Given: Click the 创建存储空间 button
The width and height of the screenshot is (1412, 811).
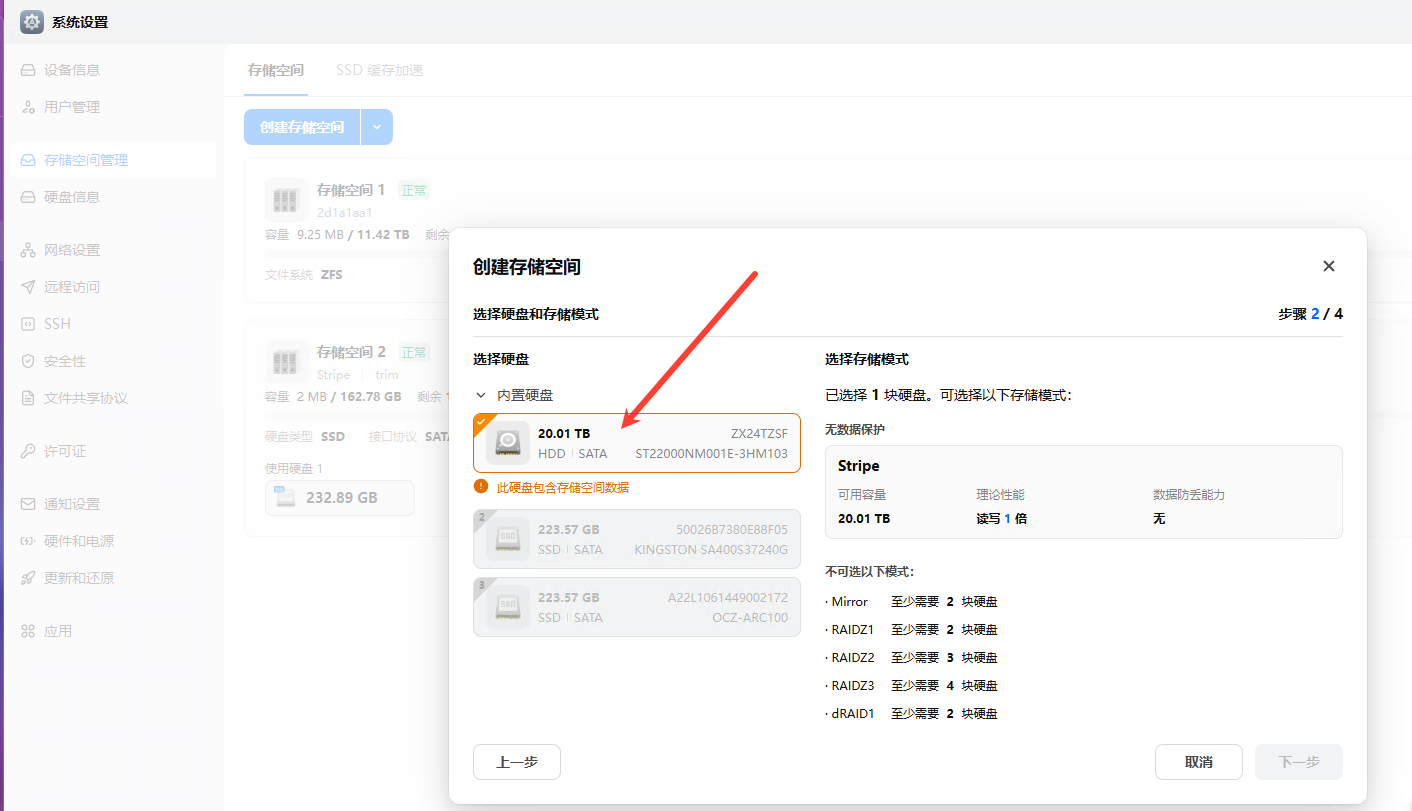Looking at the screenshot, I should click(x=302, y=127).
